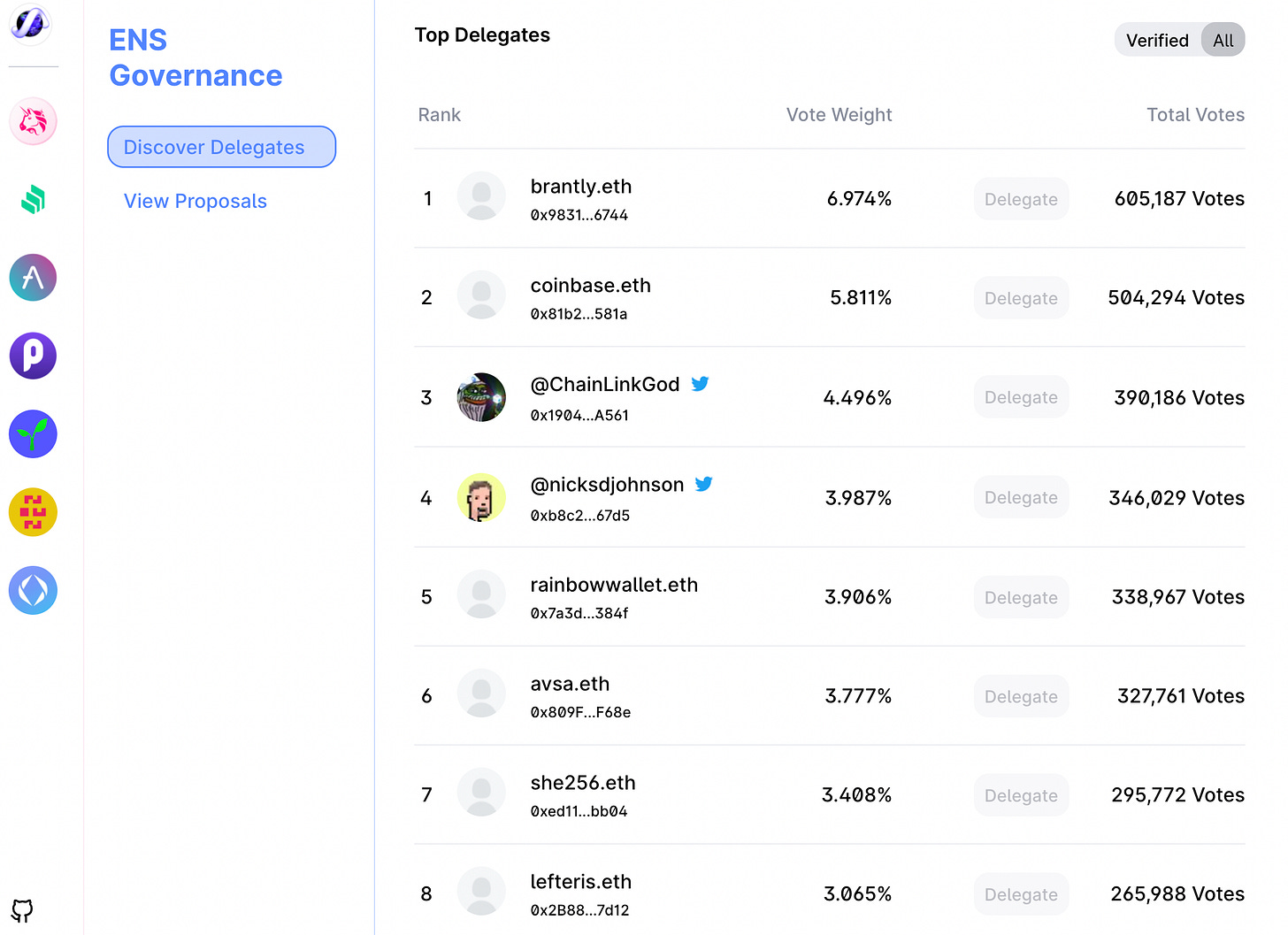Click the 4.496% vote weight value
Screen dimensions: 1288x935
(857, 398)
